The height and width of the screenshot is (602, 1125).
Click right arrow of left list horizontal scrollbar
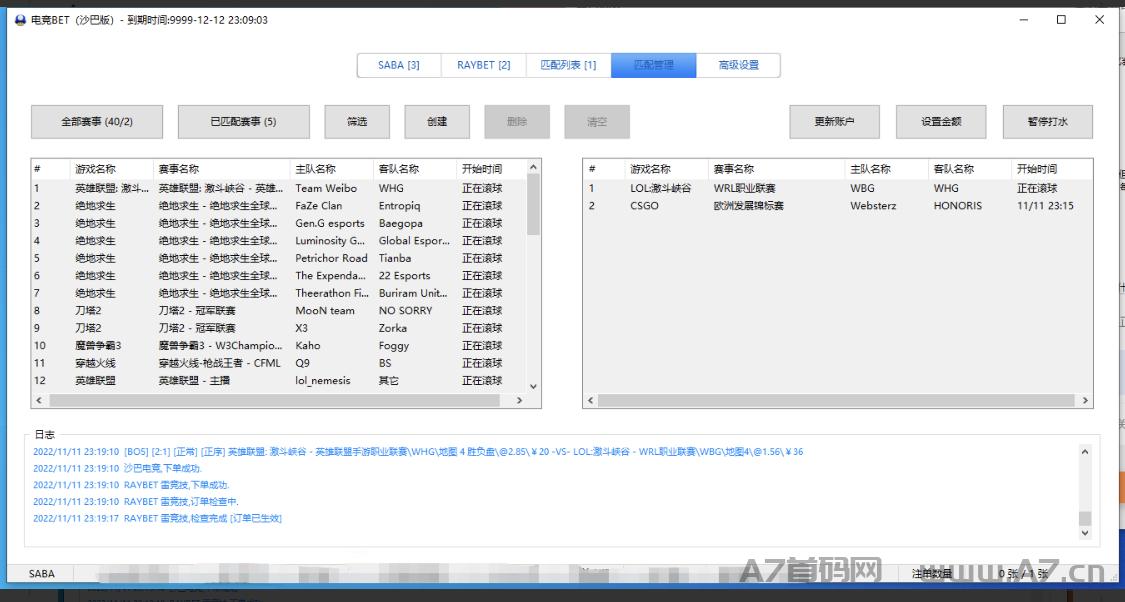click(x=519, y=400)
